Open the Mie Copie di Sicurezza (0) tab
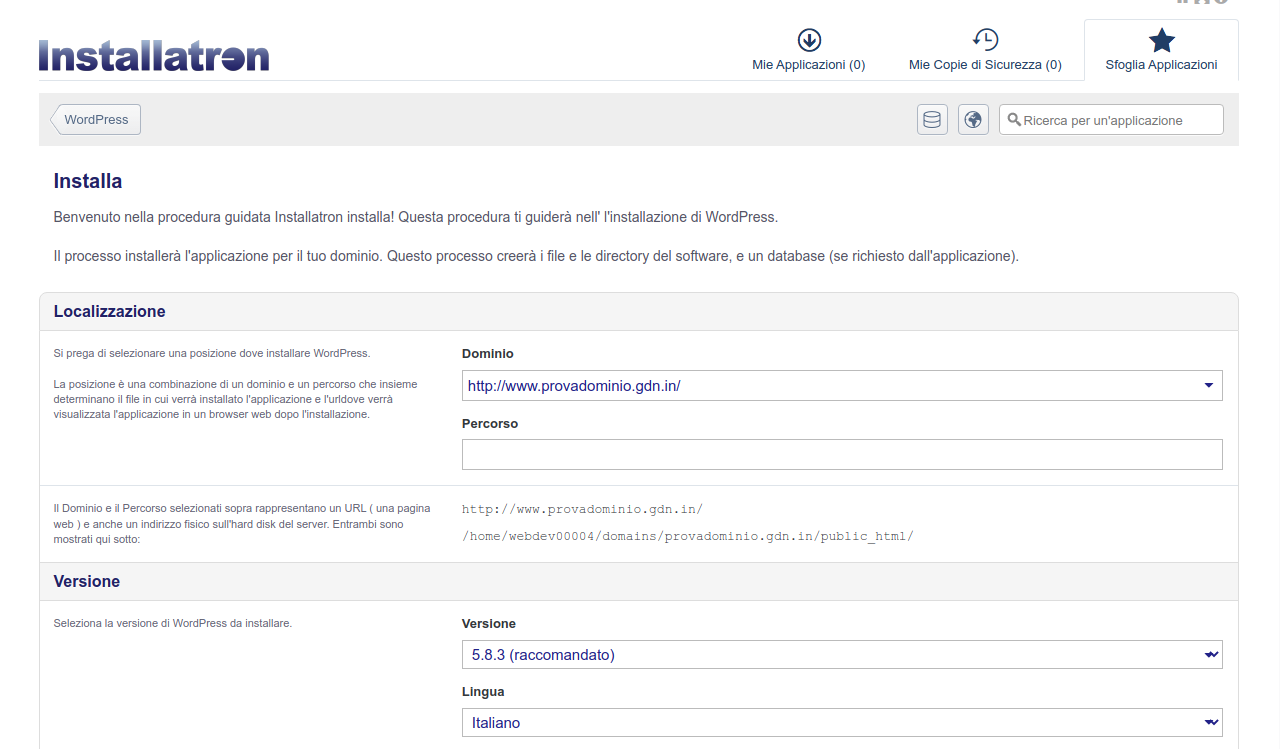1280x749 pixels. click(985, 51)
